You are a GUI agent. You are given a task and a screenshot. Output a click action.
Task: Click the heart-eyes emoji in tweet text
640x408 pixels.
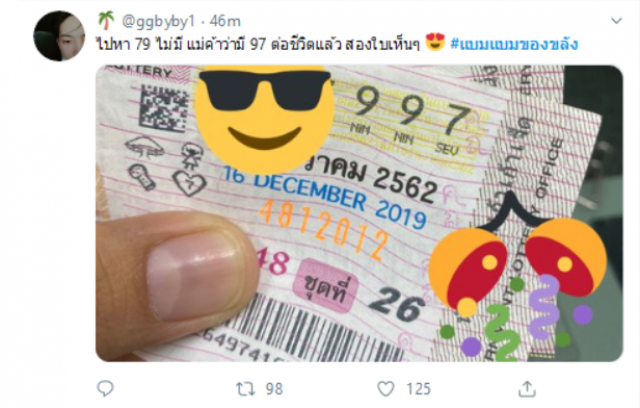pos(435,42)
